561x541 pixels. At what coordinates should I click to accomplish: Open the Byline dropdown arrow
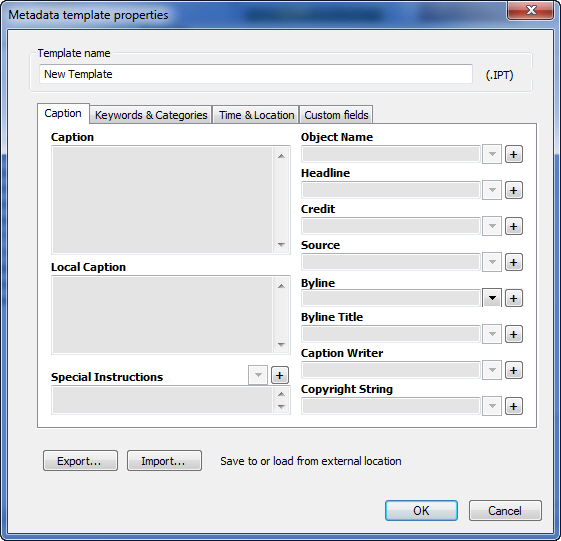click(492, 298)
